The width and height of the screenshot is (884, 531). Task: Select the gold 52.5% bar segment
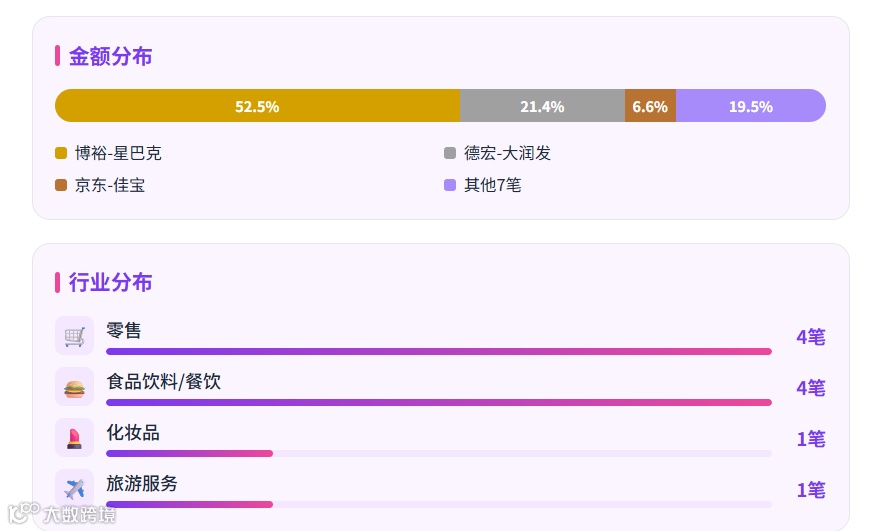257,106
